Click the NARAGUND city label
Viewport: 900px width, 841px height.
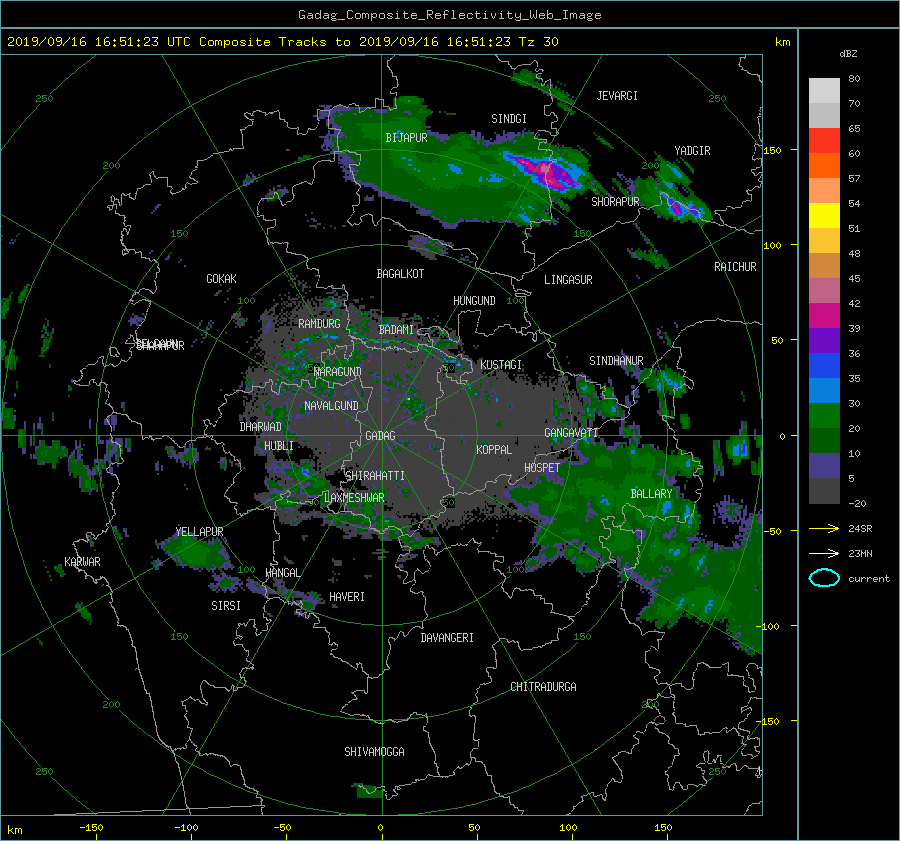point(338,372)
